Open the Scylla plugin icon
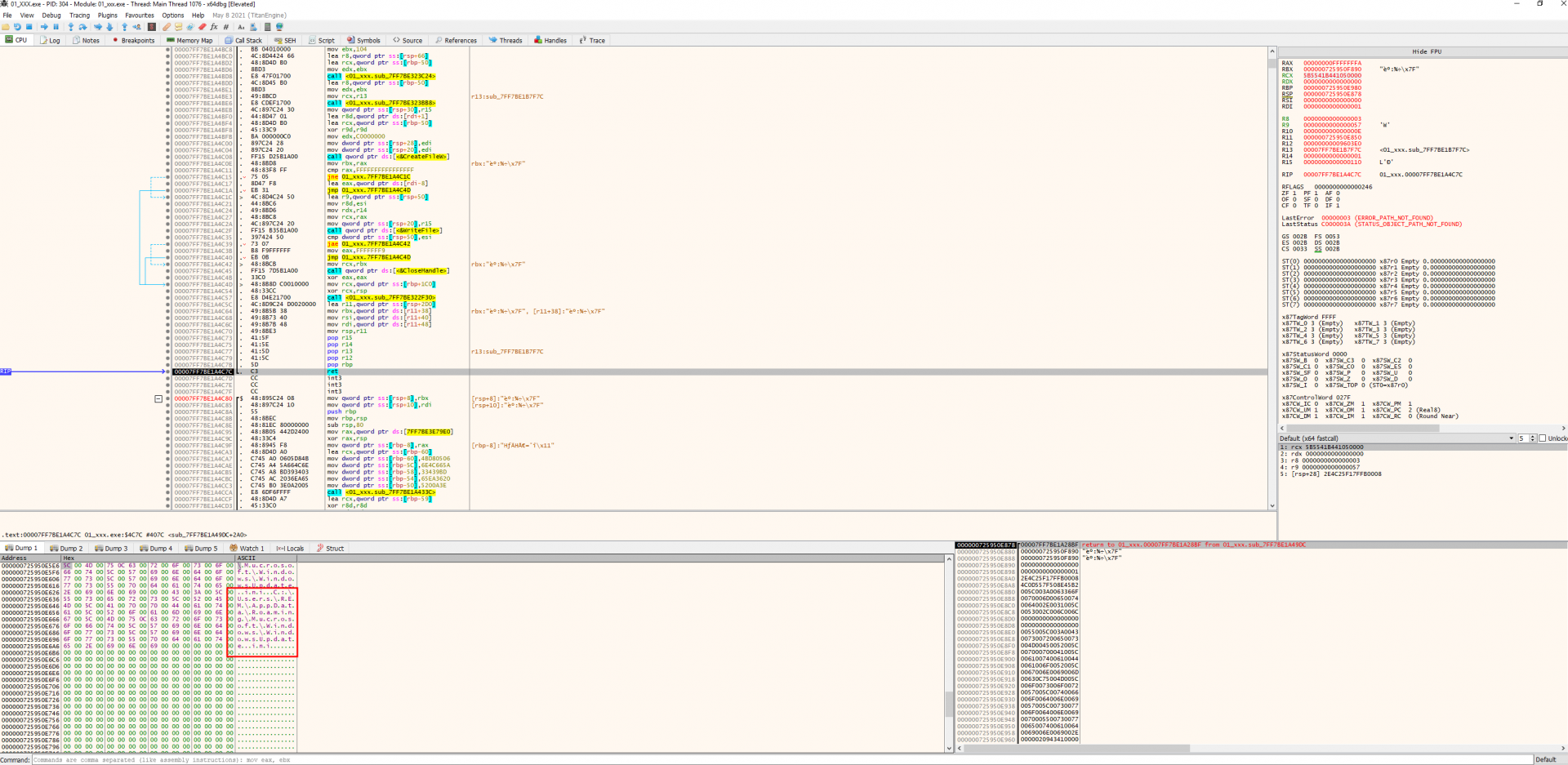 152,27
